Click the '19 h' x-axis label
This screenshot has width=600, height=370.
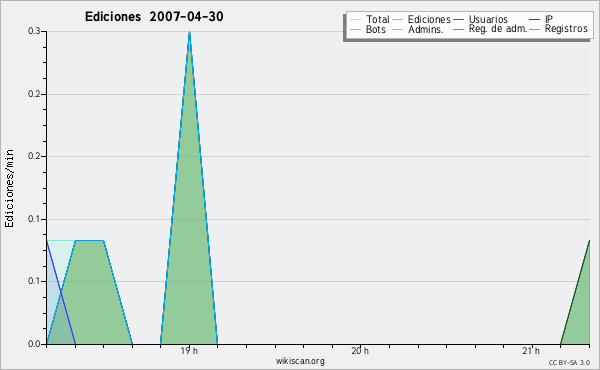coord(189,351)
